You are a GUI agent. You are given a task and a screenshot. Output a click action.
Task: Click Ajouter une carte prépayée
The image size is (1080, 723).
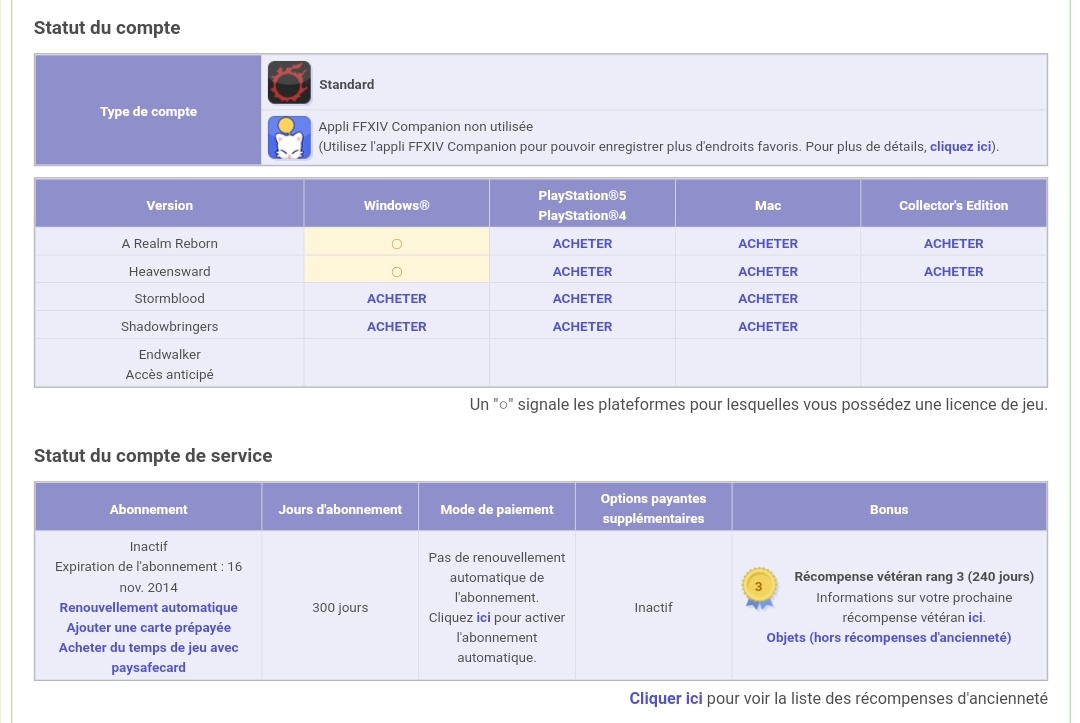148,627
